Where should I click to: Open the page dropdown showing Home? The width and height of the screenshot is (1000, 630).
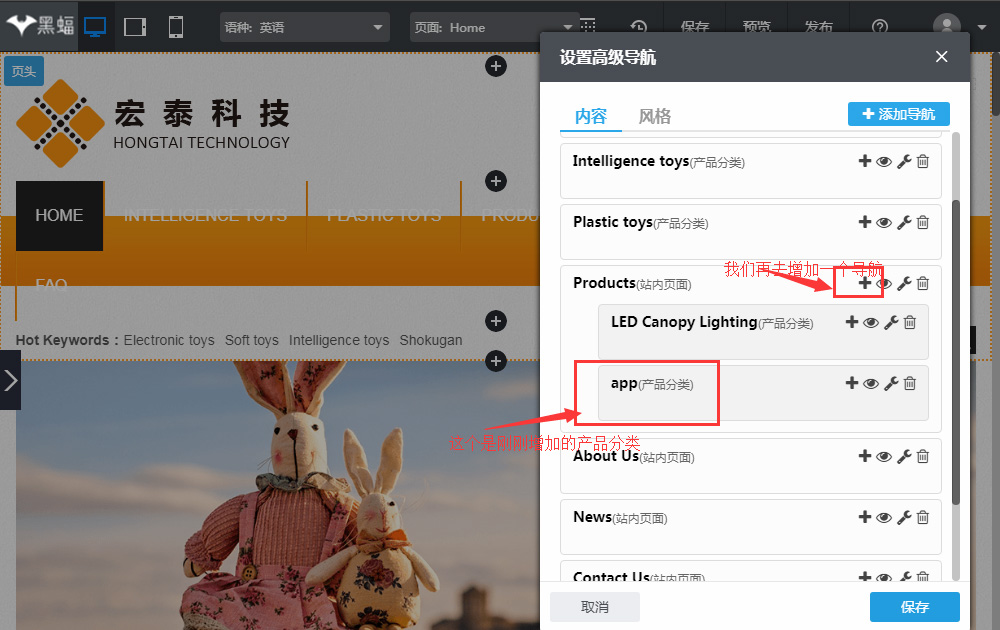point(494,27)
